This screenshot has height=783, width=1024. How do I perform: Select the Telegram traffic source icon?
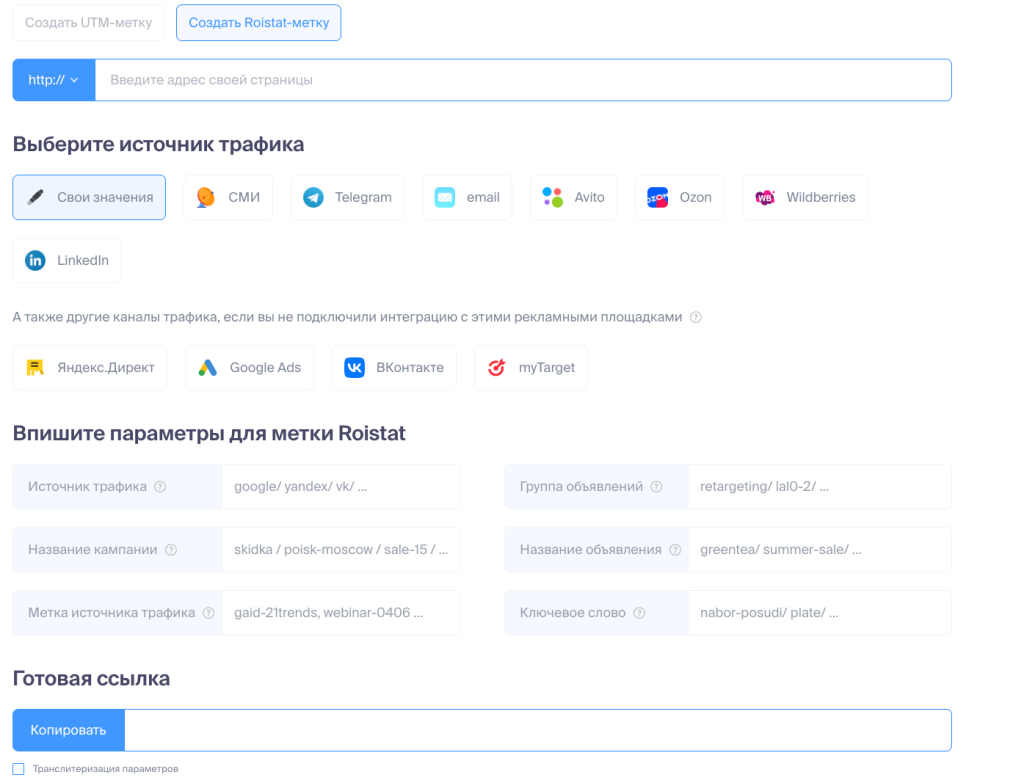click(x=314, y=198)
